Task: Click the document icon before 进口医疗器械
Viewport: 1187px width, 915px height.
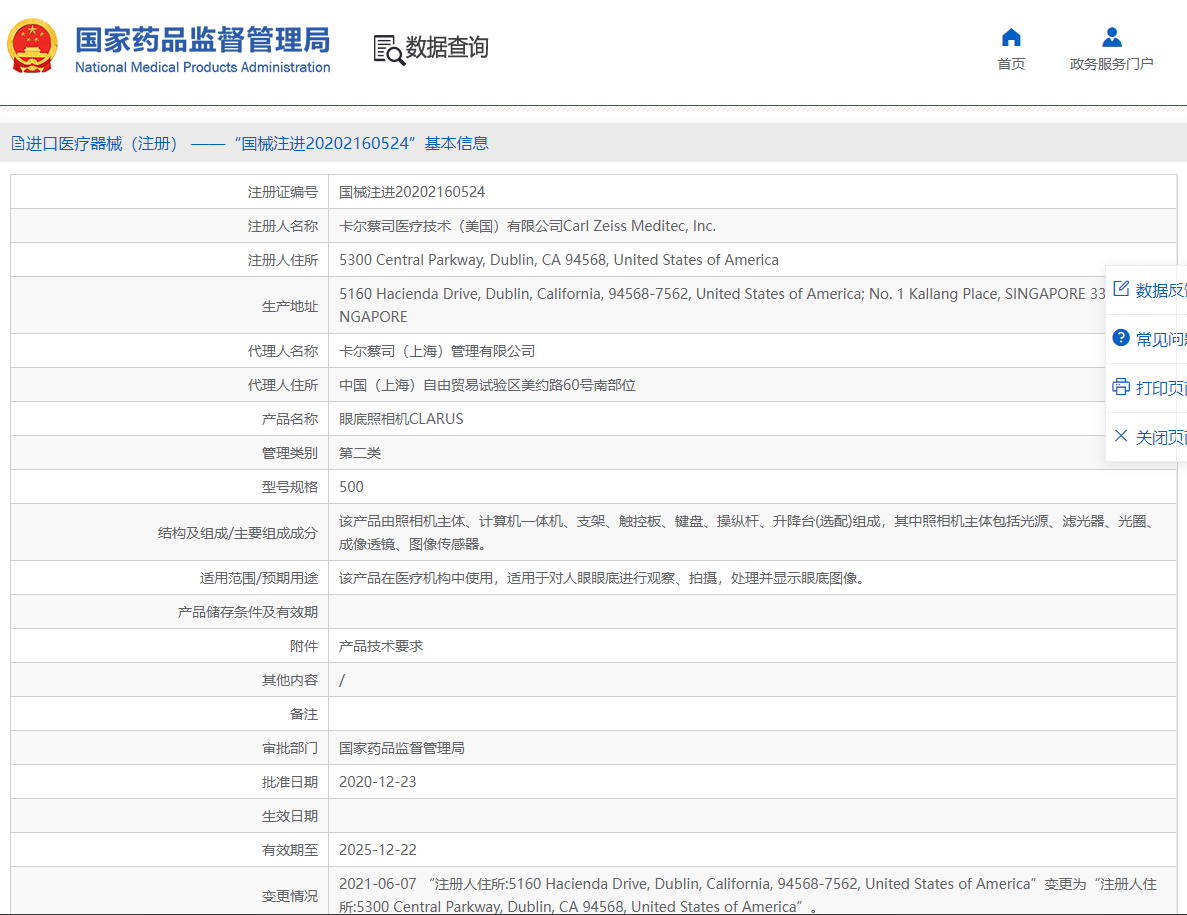Action: click(17, 143)
